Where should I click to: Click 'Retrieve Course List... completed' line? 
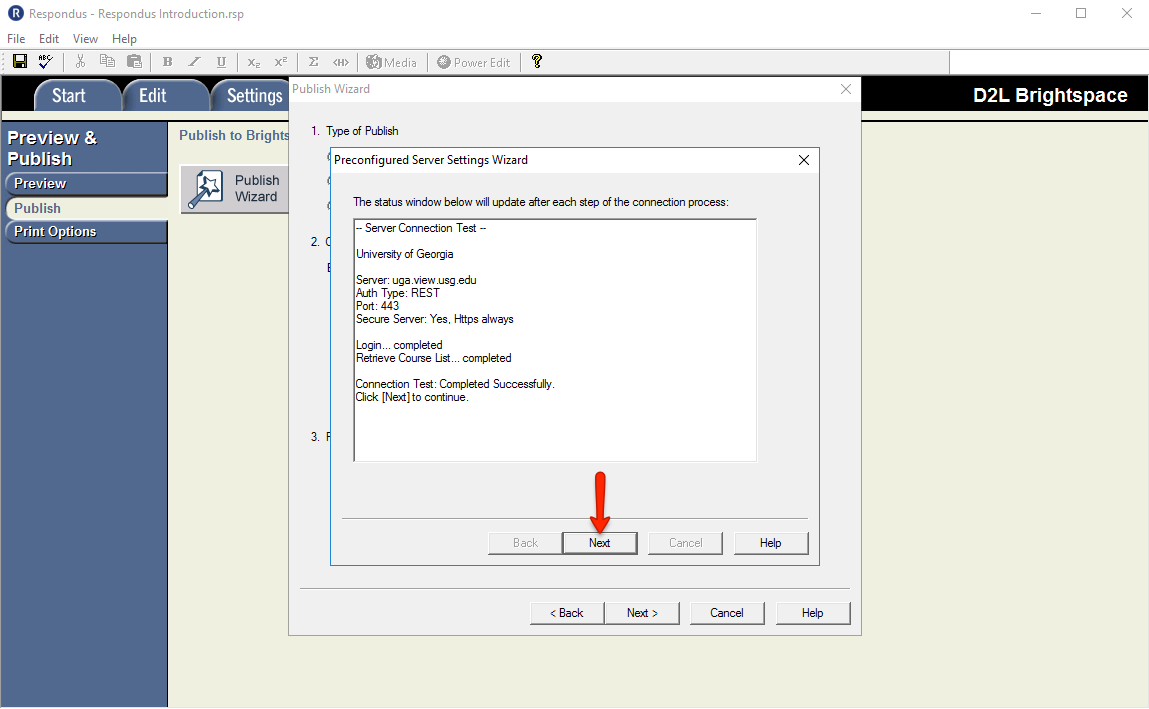tap(434, 358)
